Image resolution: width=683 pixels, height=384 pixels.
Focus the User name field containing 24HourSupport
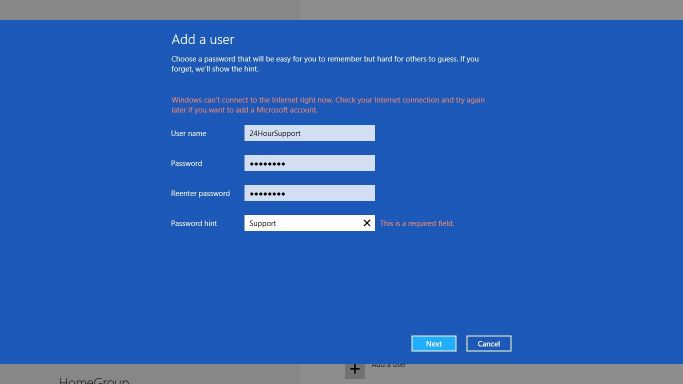coord(309,133)
